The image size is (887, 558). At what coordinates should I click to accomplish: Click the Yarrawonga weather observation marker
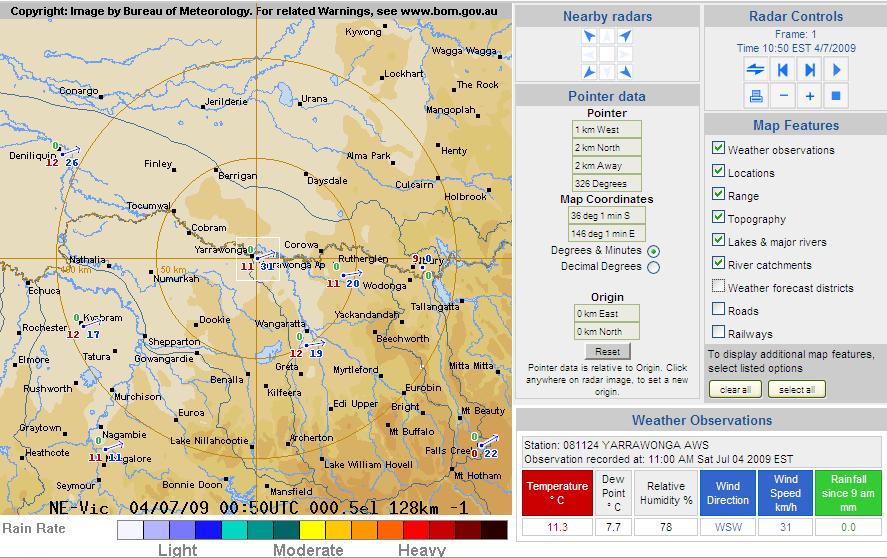258,259
